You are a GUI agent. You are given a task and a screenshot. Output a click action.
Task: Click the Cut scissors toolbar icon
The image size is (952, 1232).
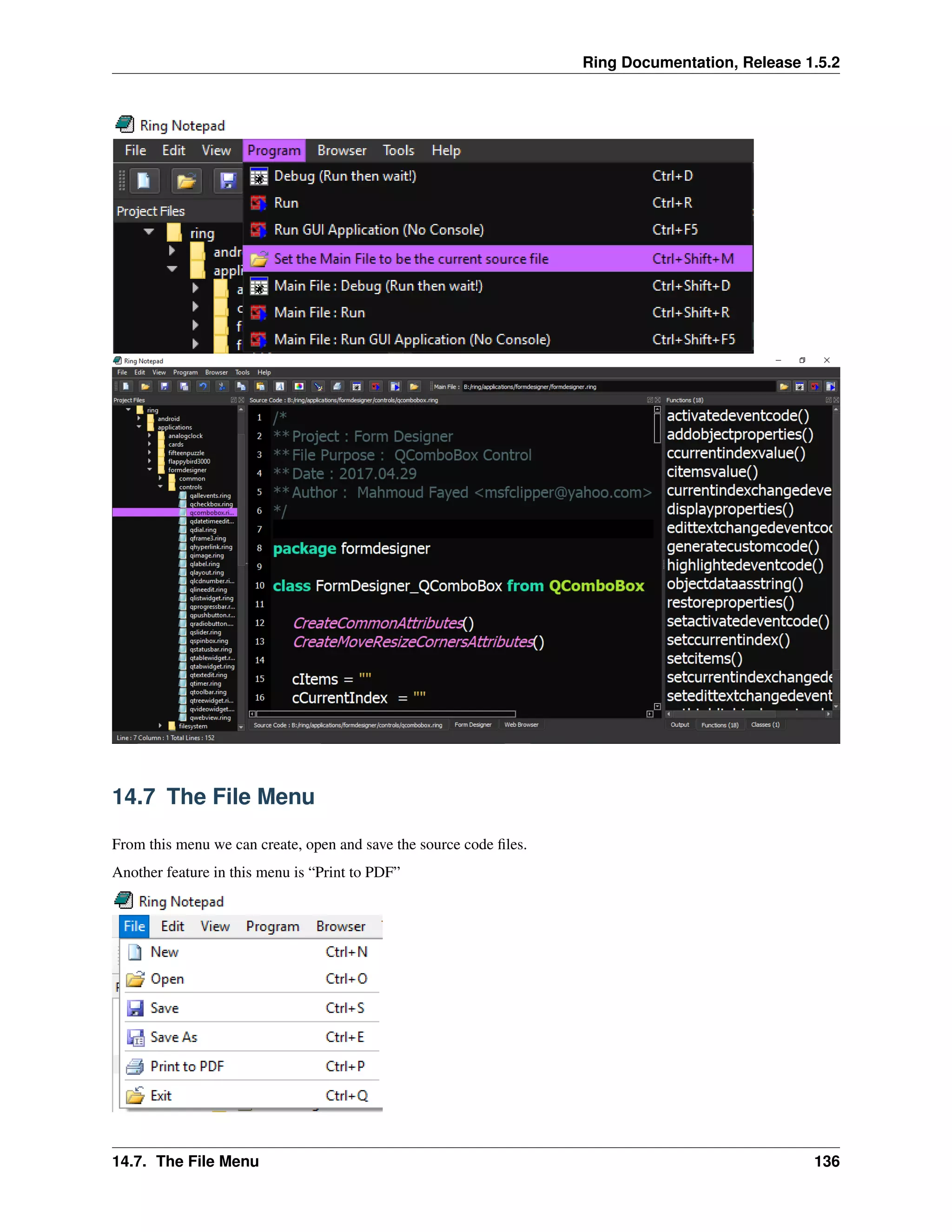(x=222, y=386)
